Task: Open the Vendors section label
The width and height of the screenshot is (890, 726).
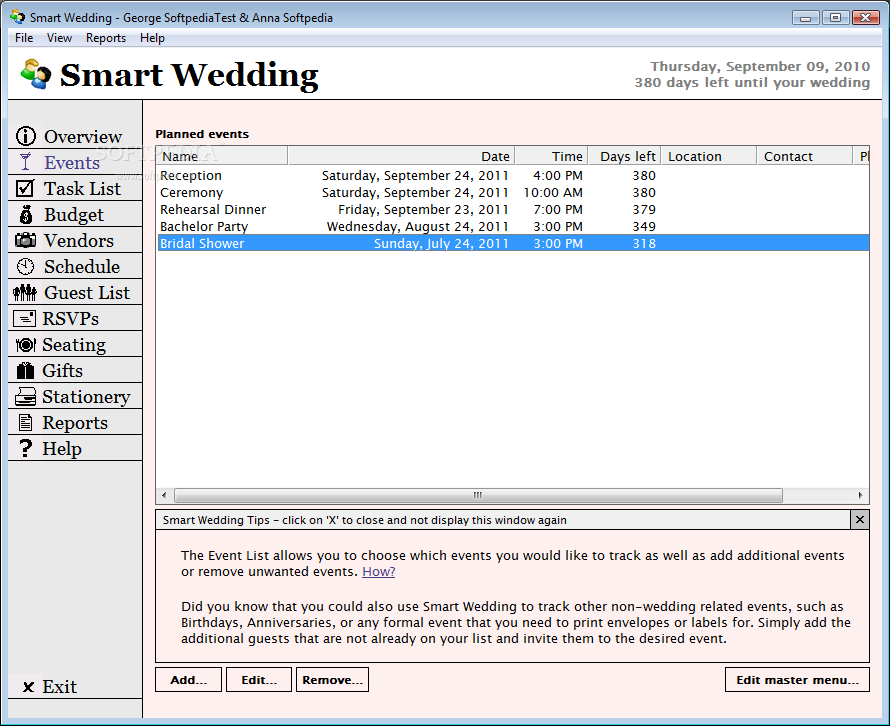Action: point(79,241)
